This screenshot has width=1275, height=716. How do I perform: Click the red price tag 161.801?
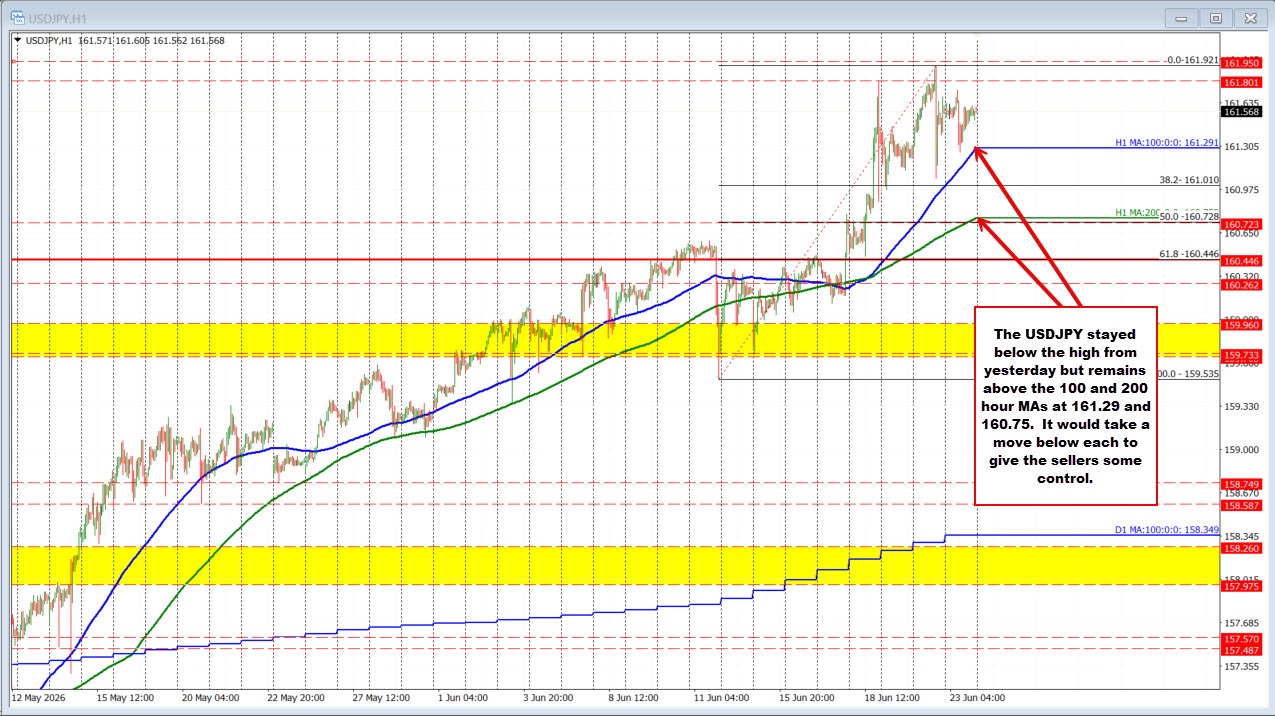point(1243,81)
